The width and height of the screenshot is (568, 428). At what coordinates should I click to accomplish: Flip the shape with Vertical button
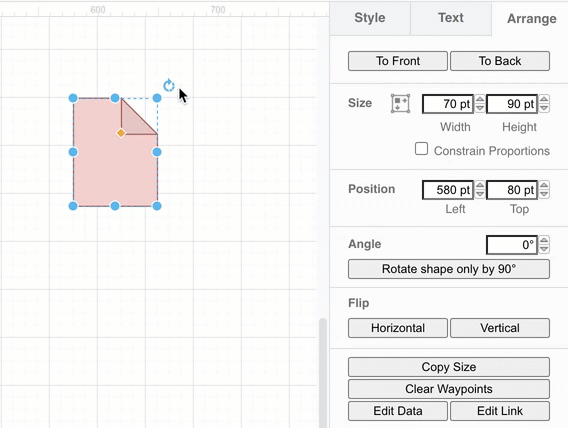click(500, 328)
